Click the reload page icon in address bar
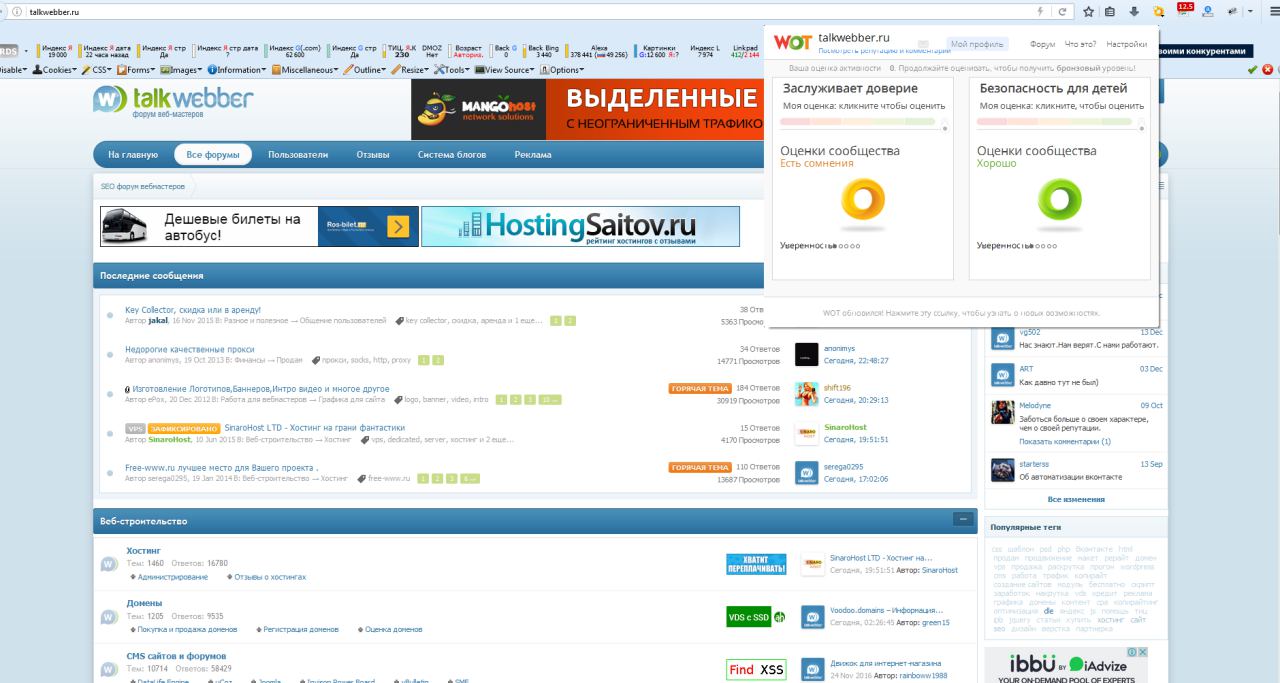 tap(1061, 11)
